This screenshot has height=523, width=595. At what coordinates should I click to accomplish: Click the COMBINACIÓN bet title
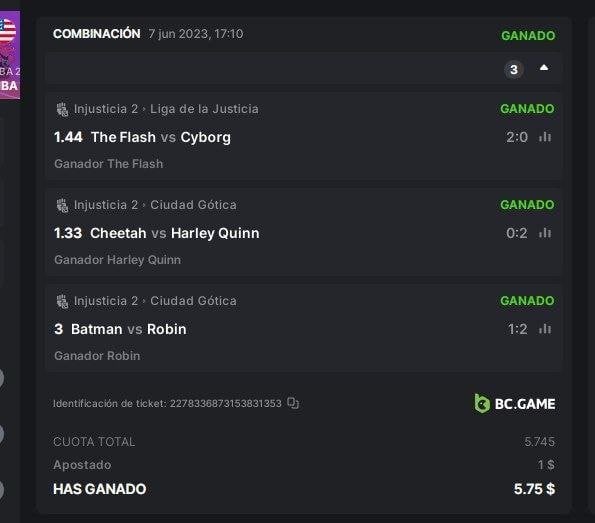coord(97,34)
